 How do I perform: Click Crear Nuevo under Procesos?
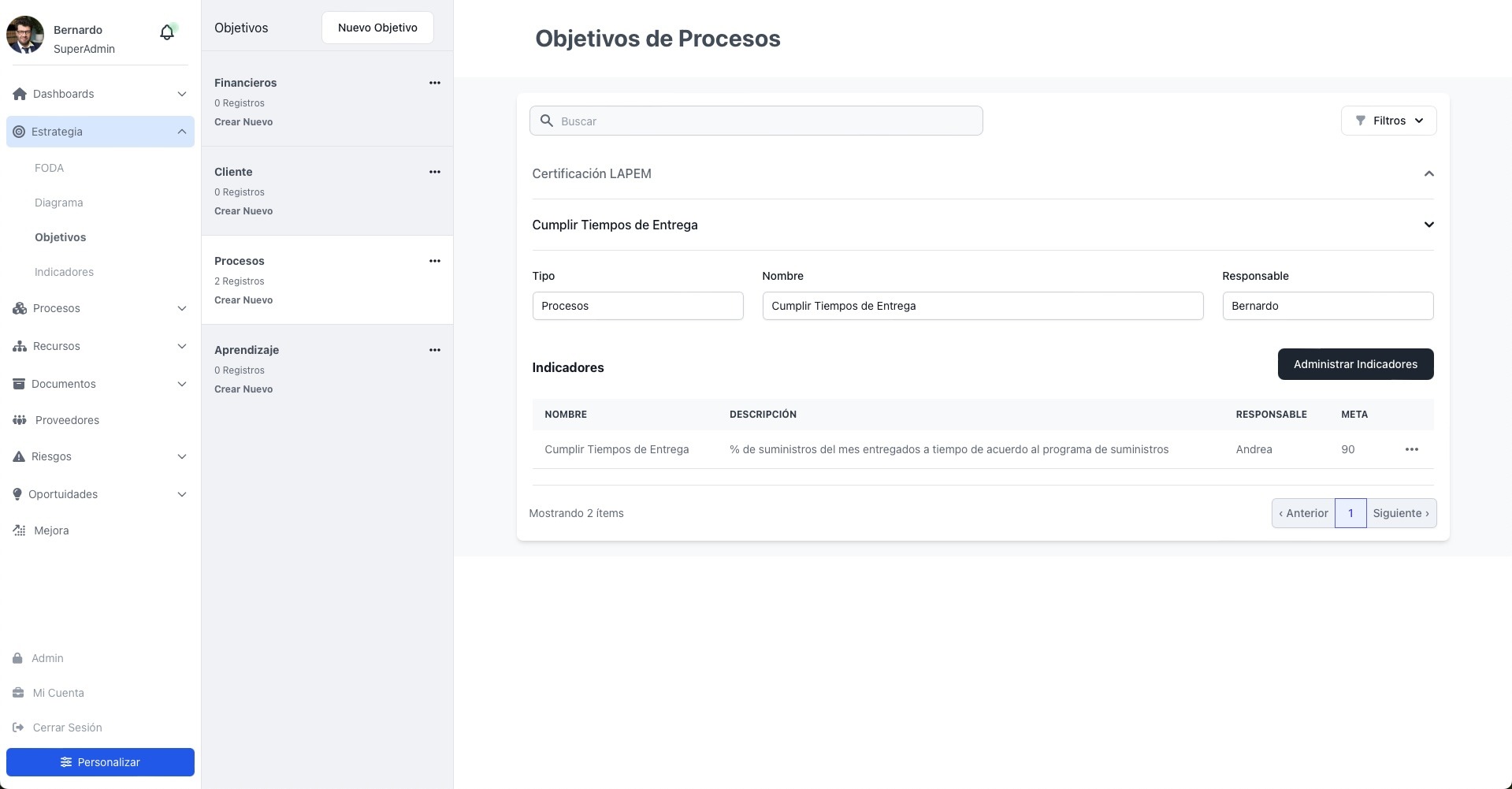243,300
